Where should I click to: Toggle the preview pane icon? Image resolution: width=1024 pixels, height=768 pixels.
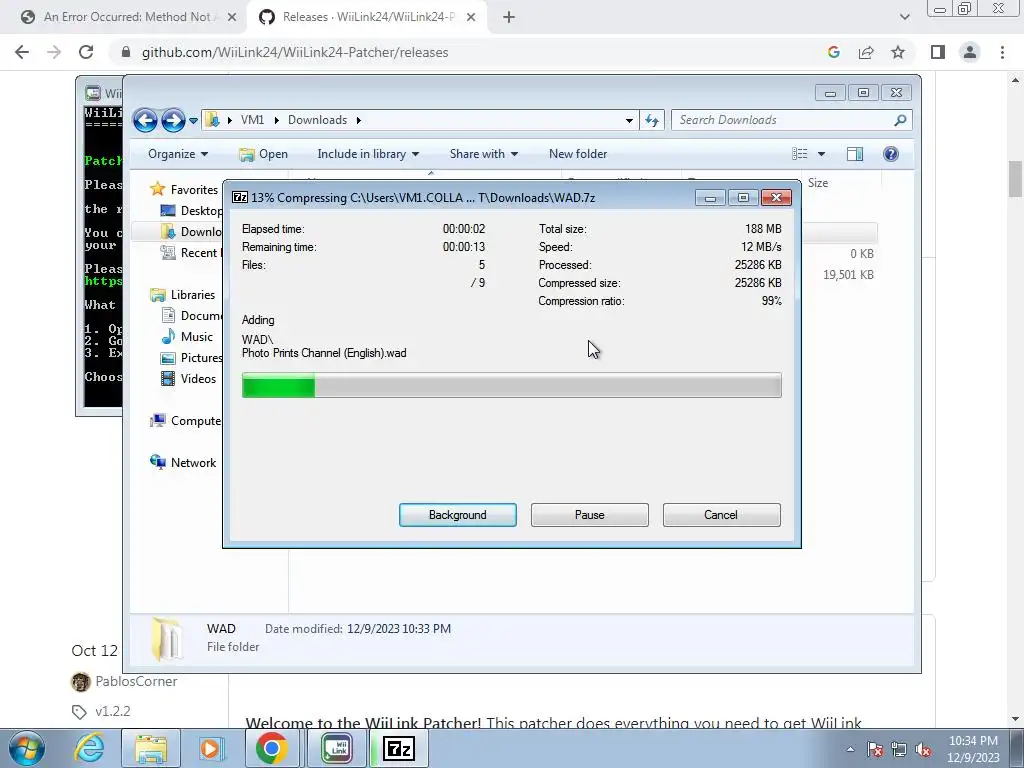click(x=855, y=154)
